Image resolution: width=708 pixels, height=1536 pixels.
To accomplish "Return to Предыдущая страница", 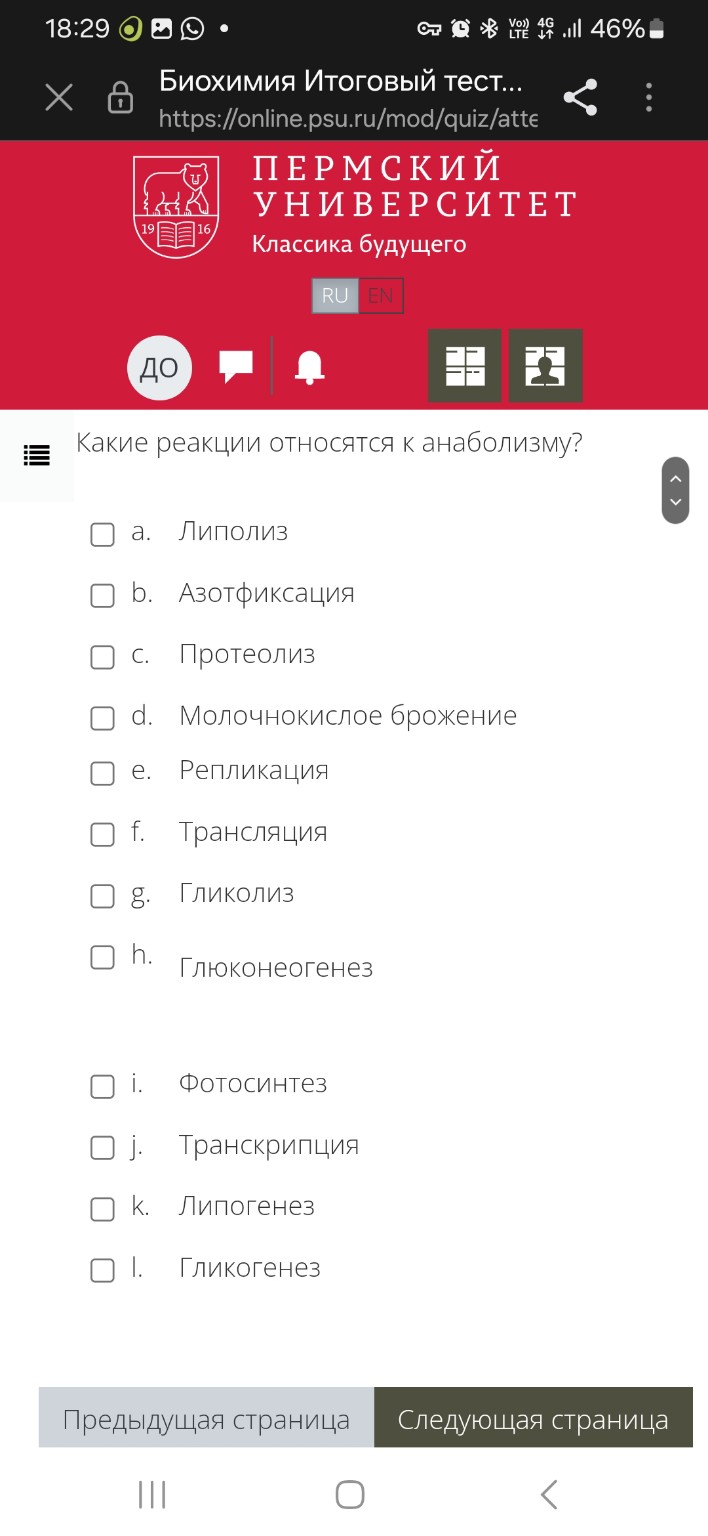I will coord(204,1418).
